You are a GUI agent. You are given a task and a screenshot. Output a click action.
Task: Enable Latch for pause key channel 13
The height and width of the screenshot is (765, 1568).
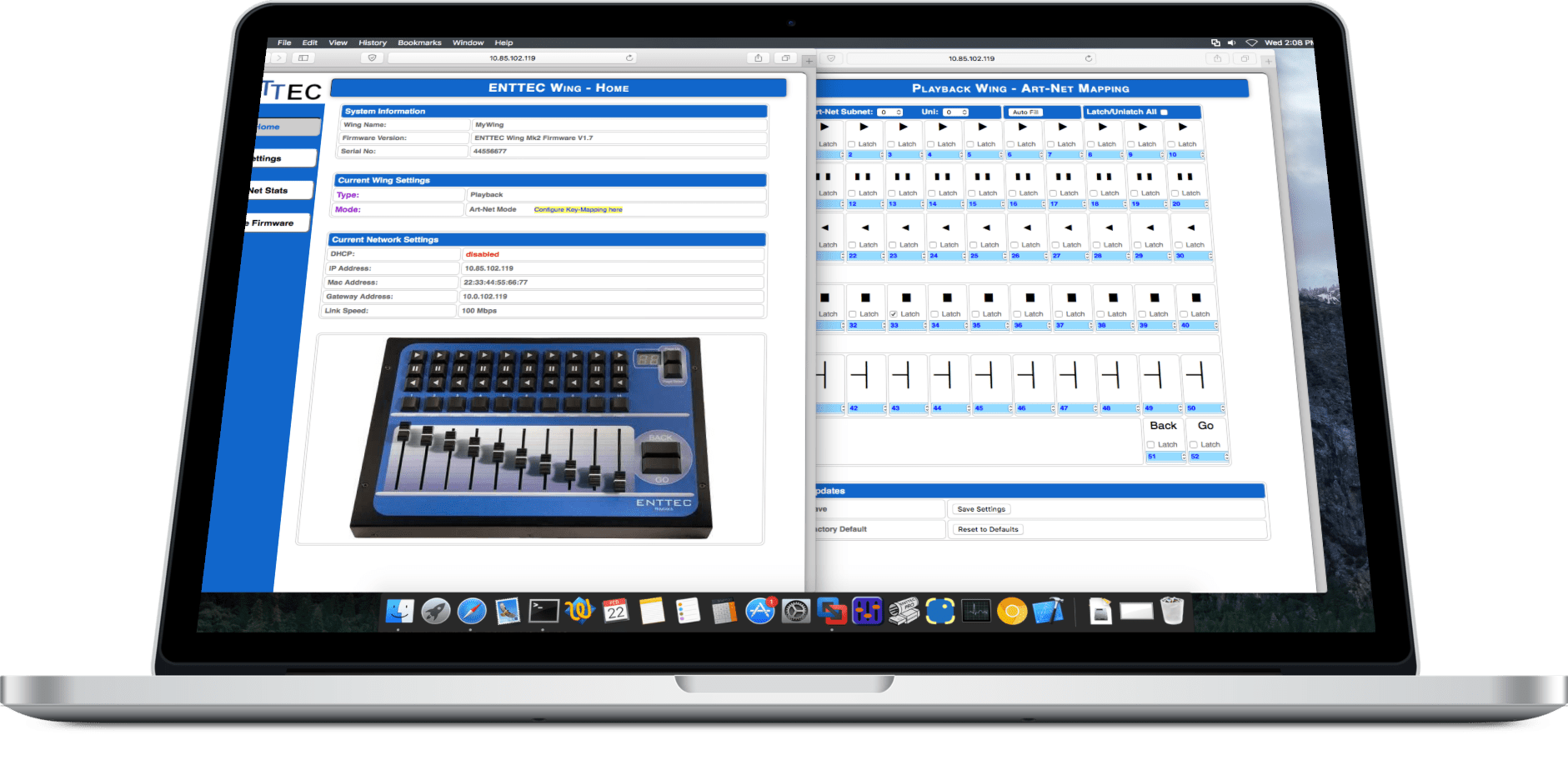891,193
